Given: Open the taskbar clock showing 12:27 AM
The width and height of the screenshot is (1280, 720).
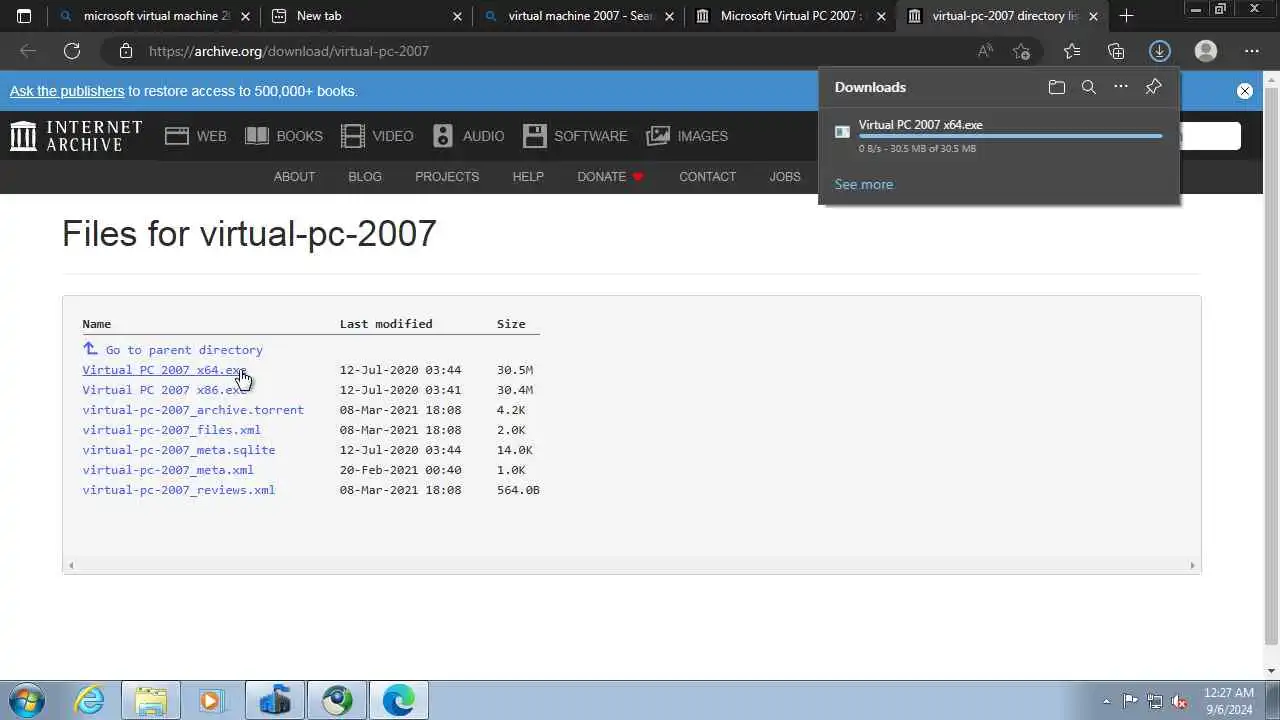Looking at the screenshot, I should coord(1229,700).
